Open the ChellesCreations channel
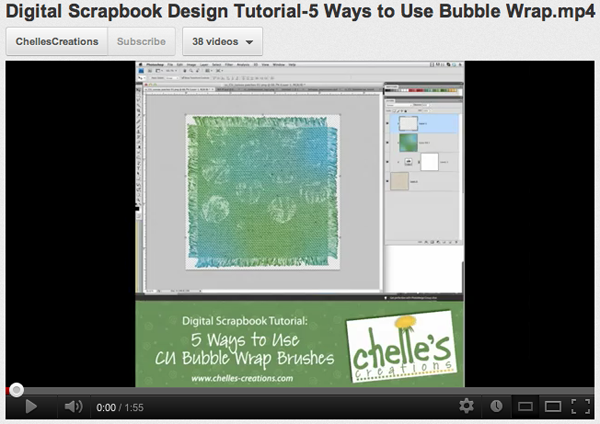Image resolution: width=600 pixels, height=424 pixels. coord(57,41)
